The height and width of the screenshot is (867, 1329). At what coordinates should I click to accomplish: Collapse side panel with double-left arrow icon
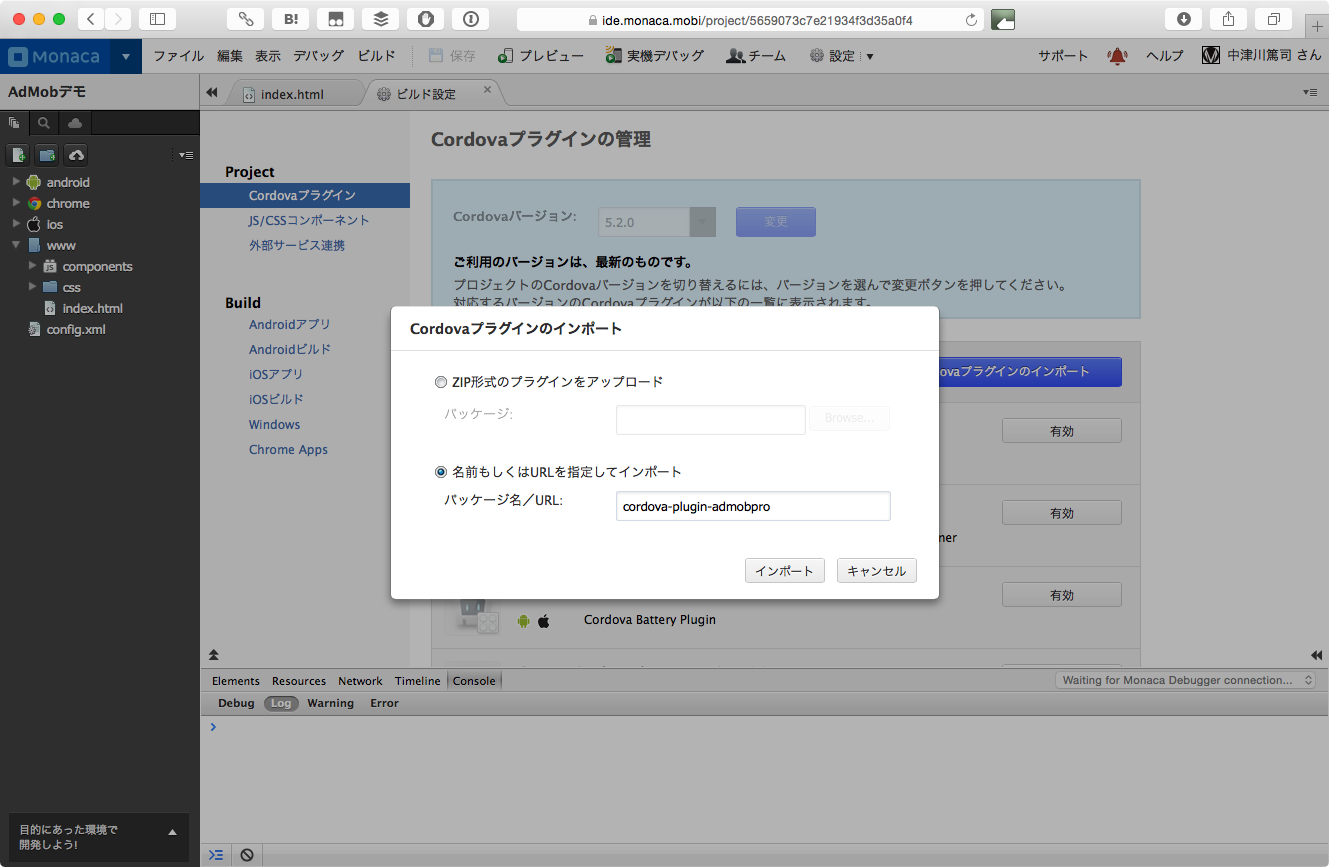(x=212, y=93)
